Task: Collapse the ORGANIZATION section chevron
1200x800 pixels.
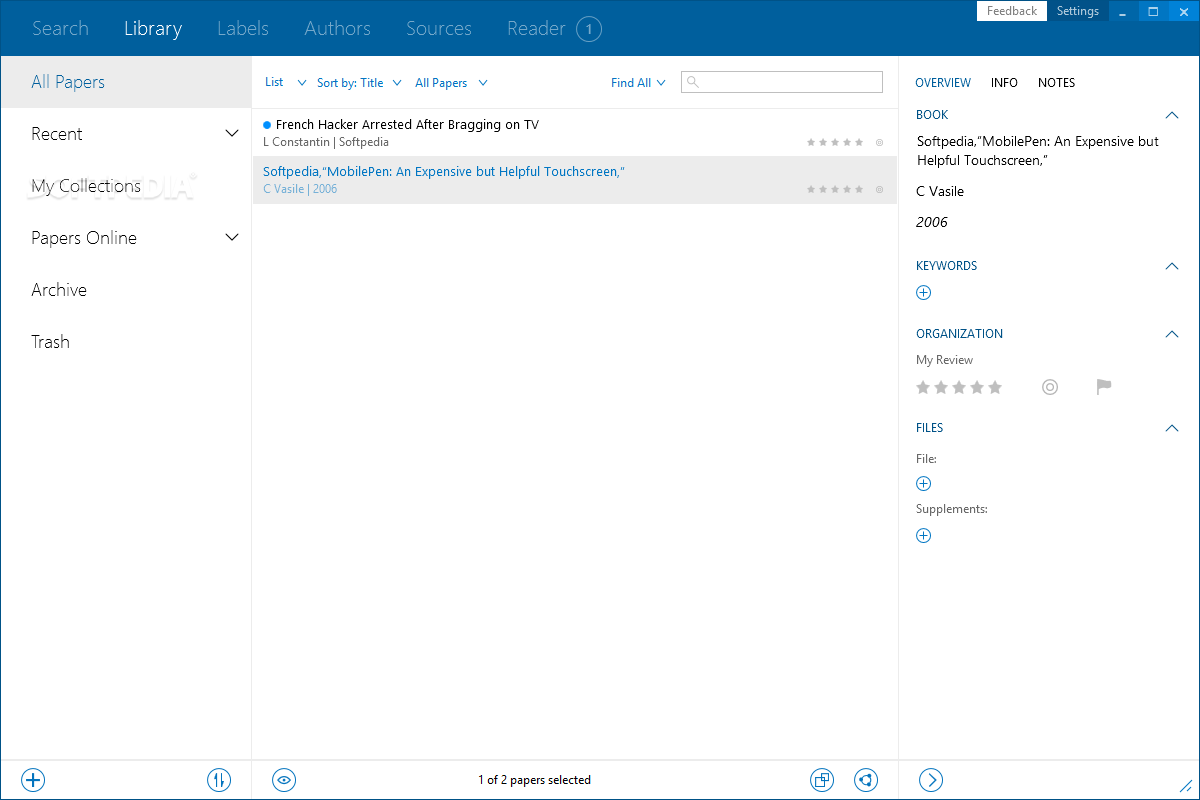Action: pyautogui.click(x=1172, y=334)
